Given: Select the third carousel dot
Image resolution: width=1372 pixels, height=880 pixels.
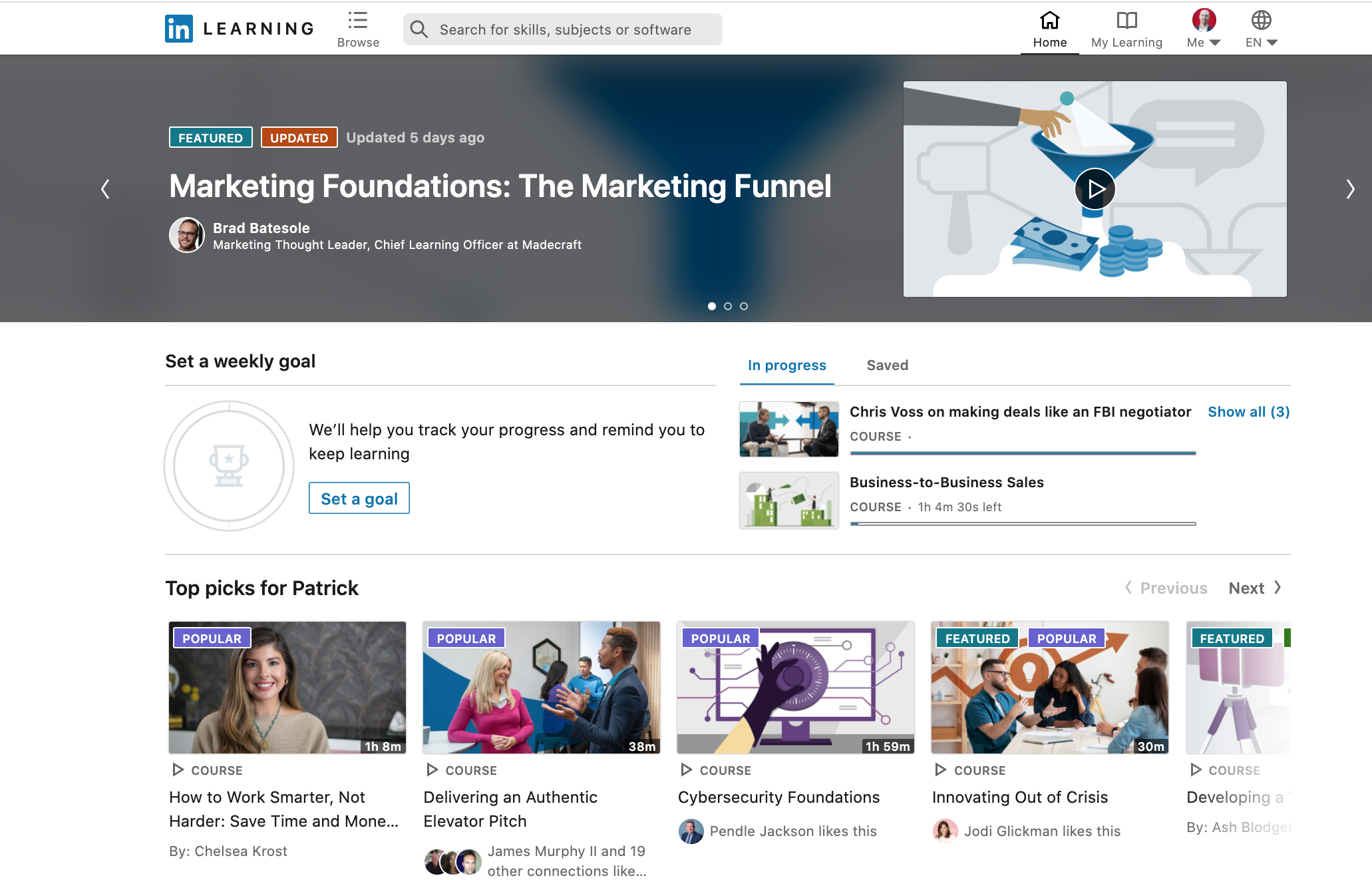Looking at the screenshot, I should (744, 306).
